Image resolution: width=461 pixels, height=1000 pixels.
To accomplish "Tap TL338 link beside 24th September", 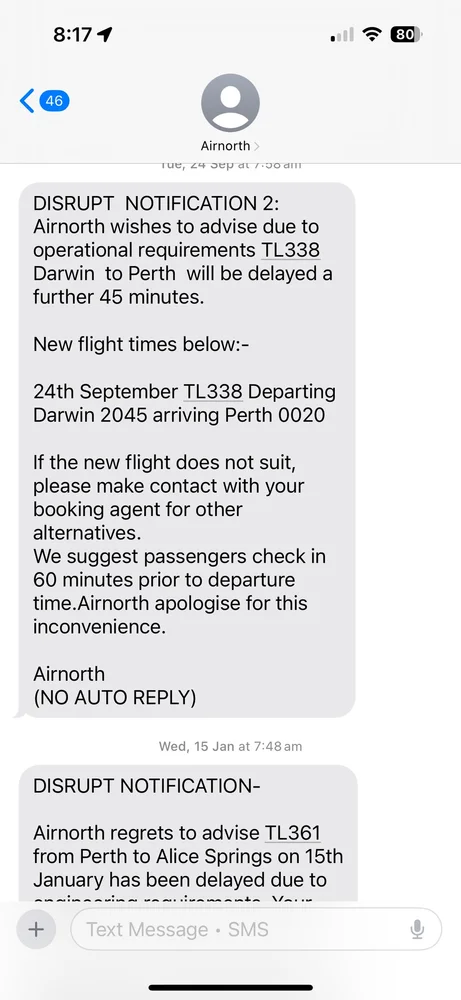I will tap(213, 392).
